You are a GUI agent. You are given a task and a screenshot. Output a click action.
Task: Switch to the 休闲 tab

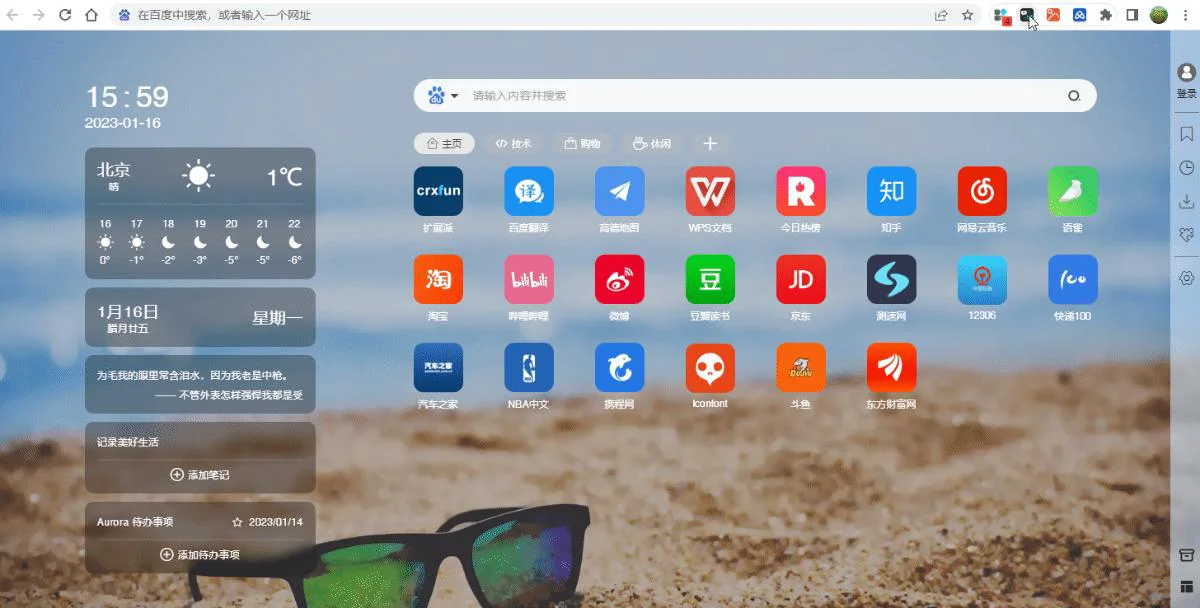(652, 144)
